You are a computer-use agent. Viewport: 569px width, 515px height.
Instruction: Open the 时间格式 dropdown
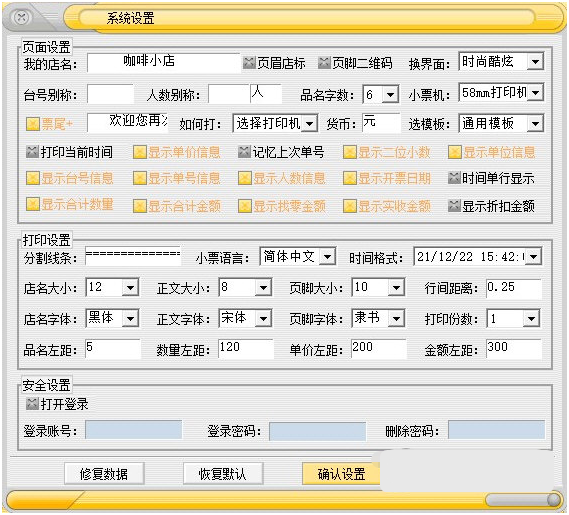478,257
